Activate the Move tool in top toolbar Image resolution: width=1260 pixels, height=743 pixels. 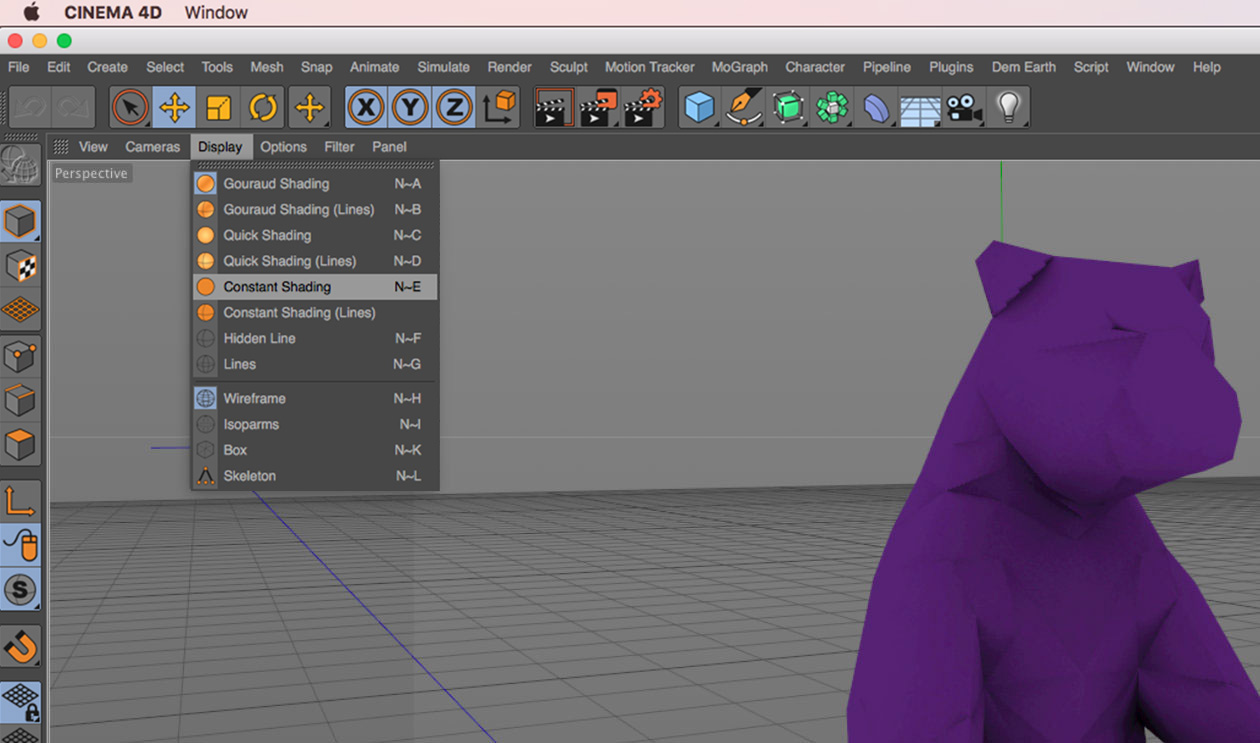tap(174, 107)
